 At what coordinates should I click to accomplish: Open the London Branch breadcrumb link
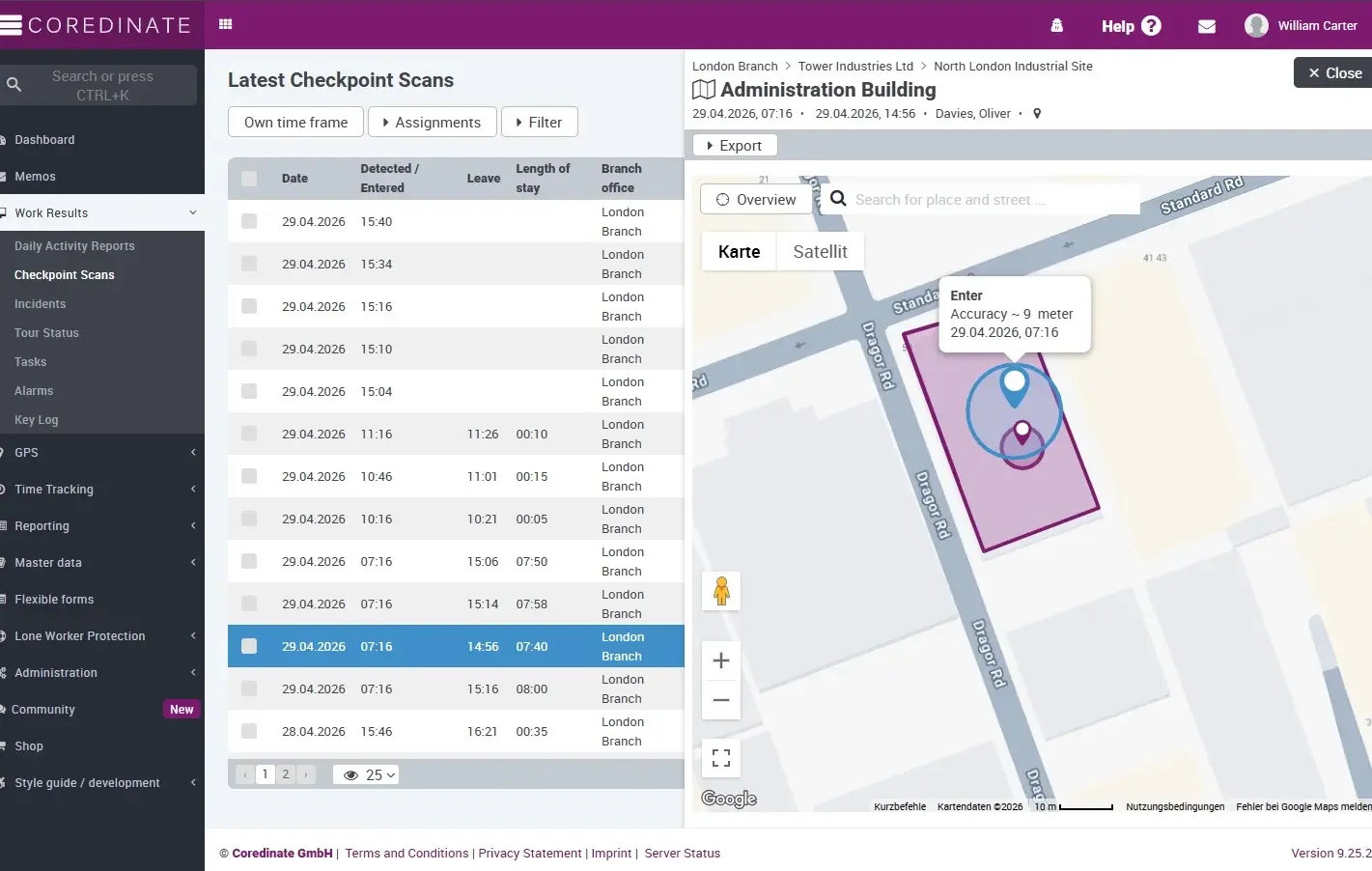click(x=735, y=67)
